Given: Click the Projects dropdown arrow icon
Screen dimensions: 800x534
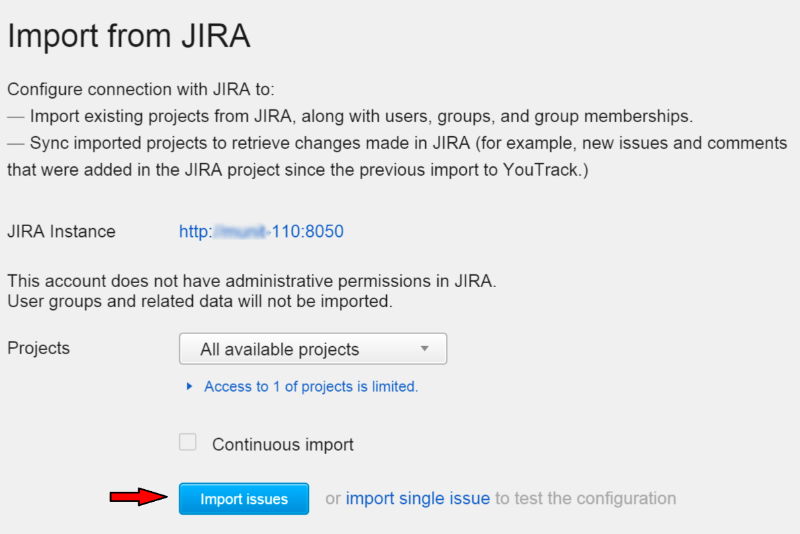Looking at the screenshot, I should pos(424,348).
